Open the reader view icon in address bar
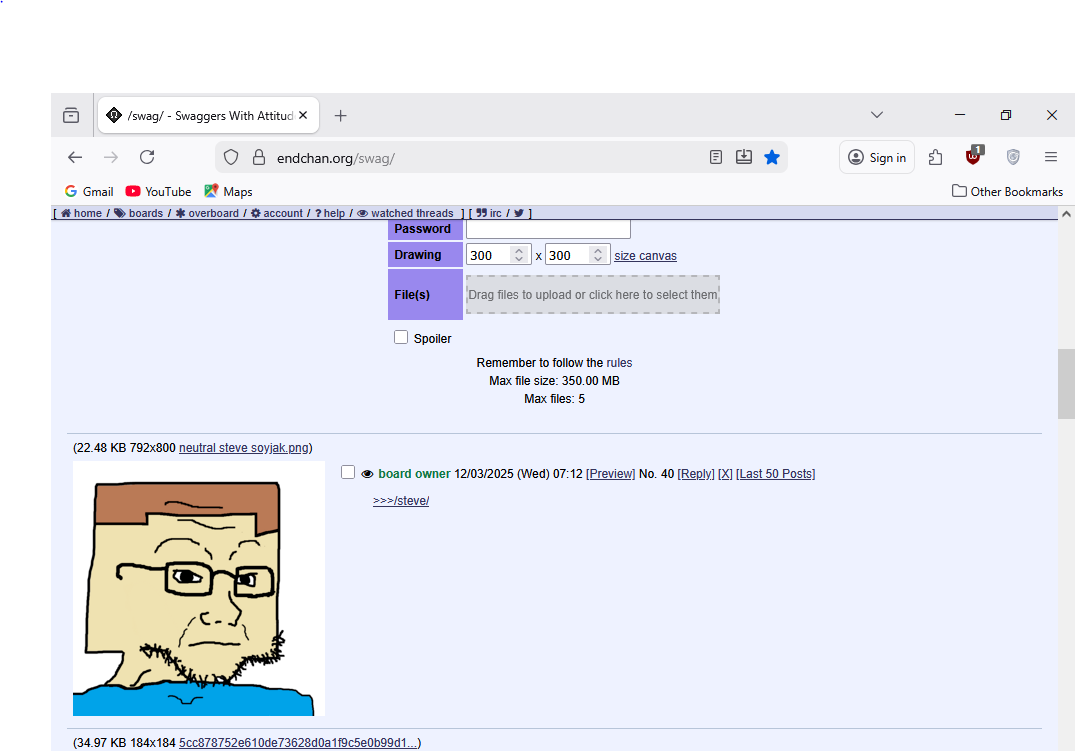 pyautogui.click(x=716, y=157)
